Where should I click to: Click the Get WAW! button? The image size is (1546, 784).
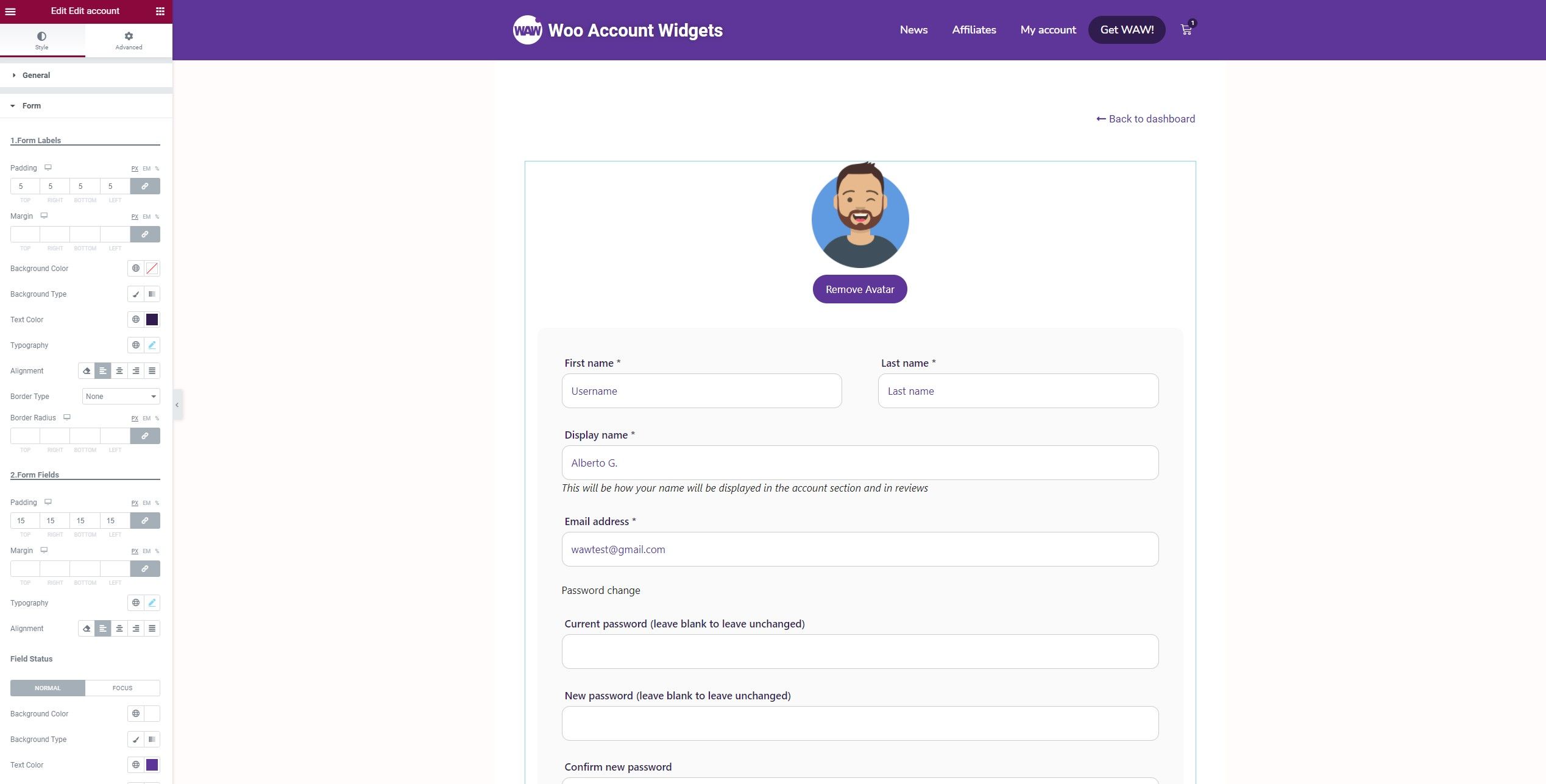[1127, 30]
